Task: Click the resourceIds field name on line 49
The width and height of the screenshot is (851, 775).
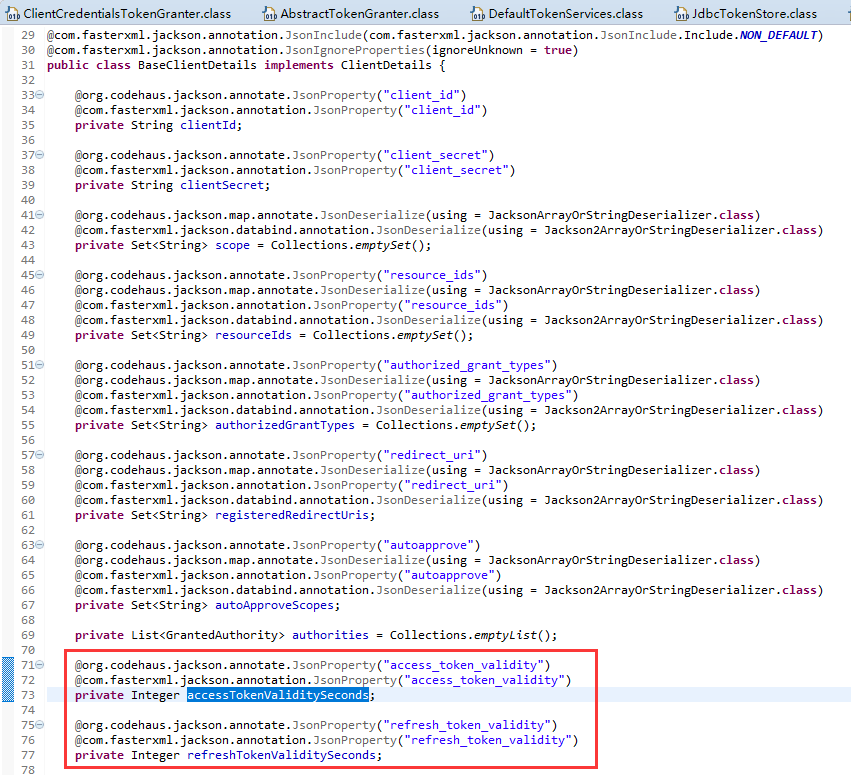Action: tap(253, 335)
